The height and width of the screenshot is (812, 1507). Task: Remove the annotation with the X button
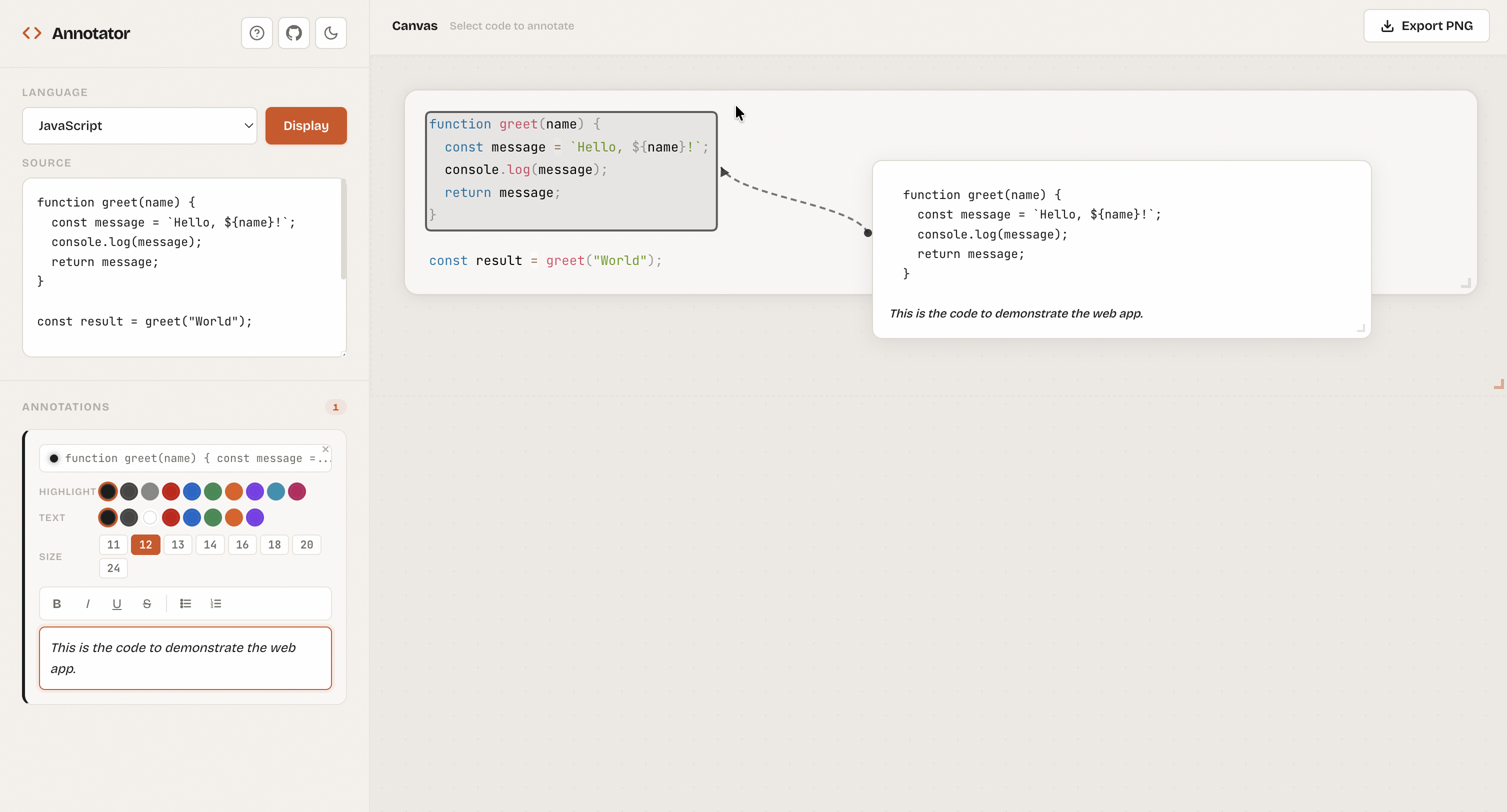click(x=326, y=449)
